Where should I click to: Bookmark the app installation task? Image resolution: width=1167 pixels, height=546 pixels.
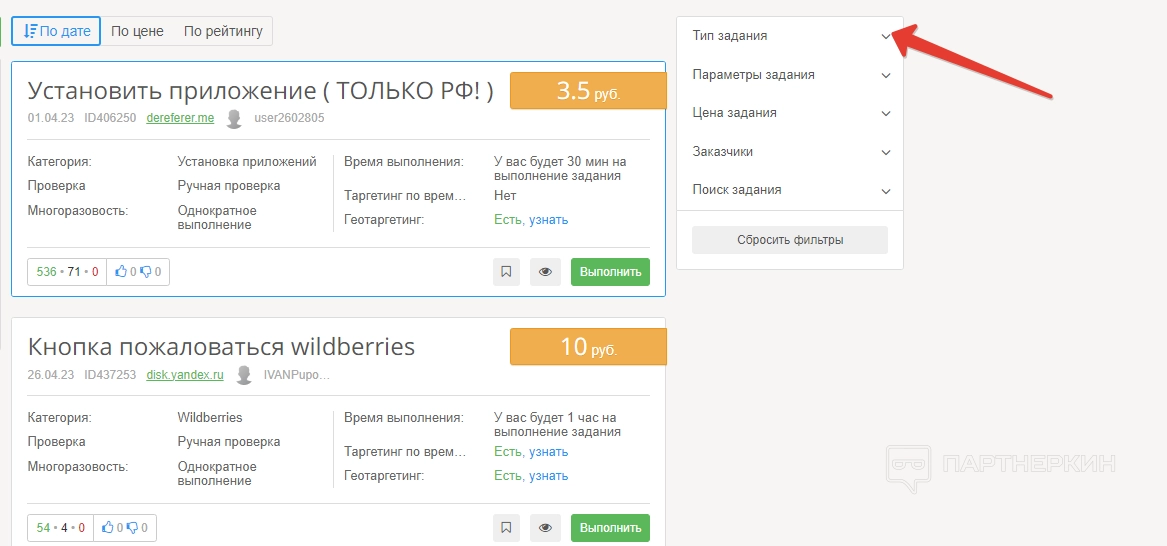point(506,272)
